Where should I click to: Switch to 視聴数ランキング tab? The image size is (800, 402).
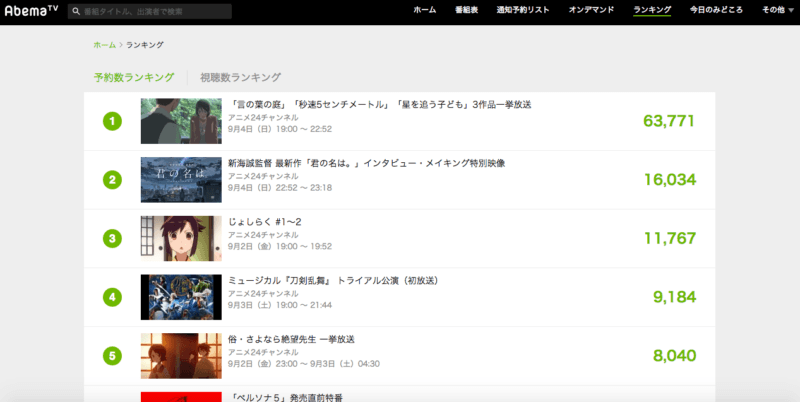(x=240, y=77)
